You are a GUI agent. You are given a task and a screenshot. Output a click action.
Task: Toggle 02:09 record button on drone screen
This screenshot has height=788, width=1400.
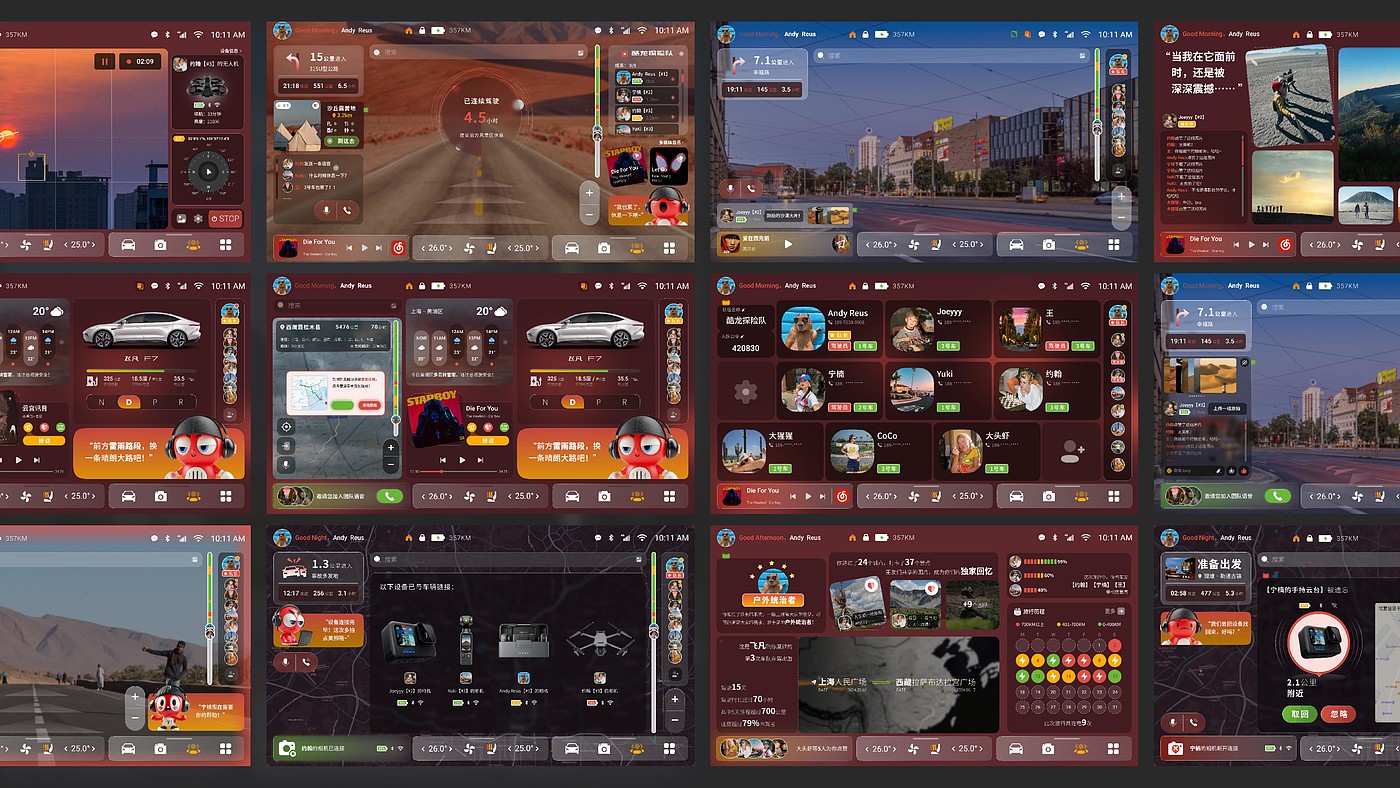click(x=140, y=61)
